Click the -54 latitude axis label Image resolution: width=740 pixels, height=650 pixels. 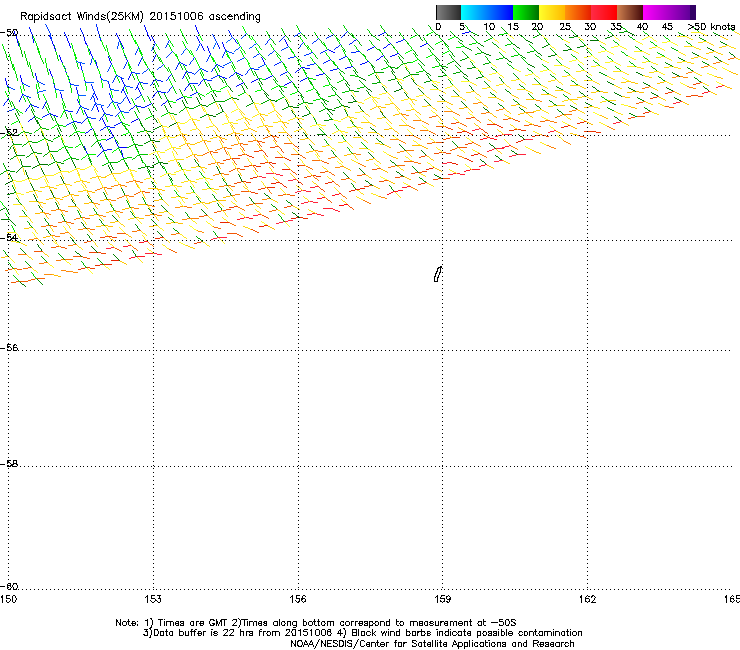click(x=9, y=237)
